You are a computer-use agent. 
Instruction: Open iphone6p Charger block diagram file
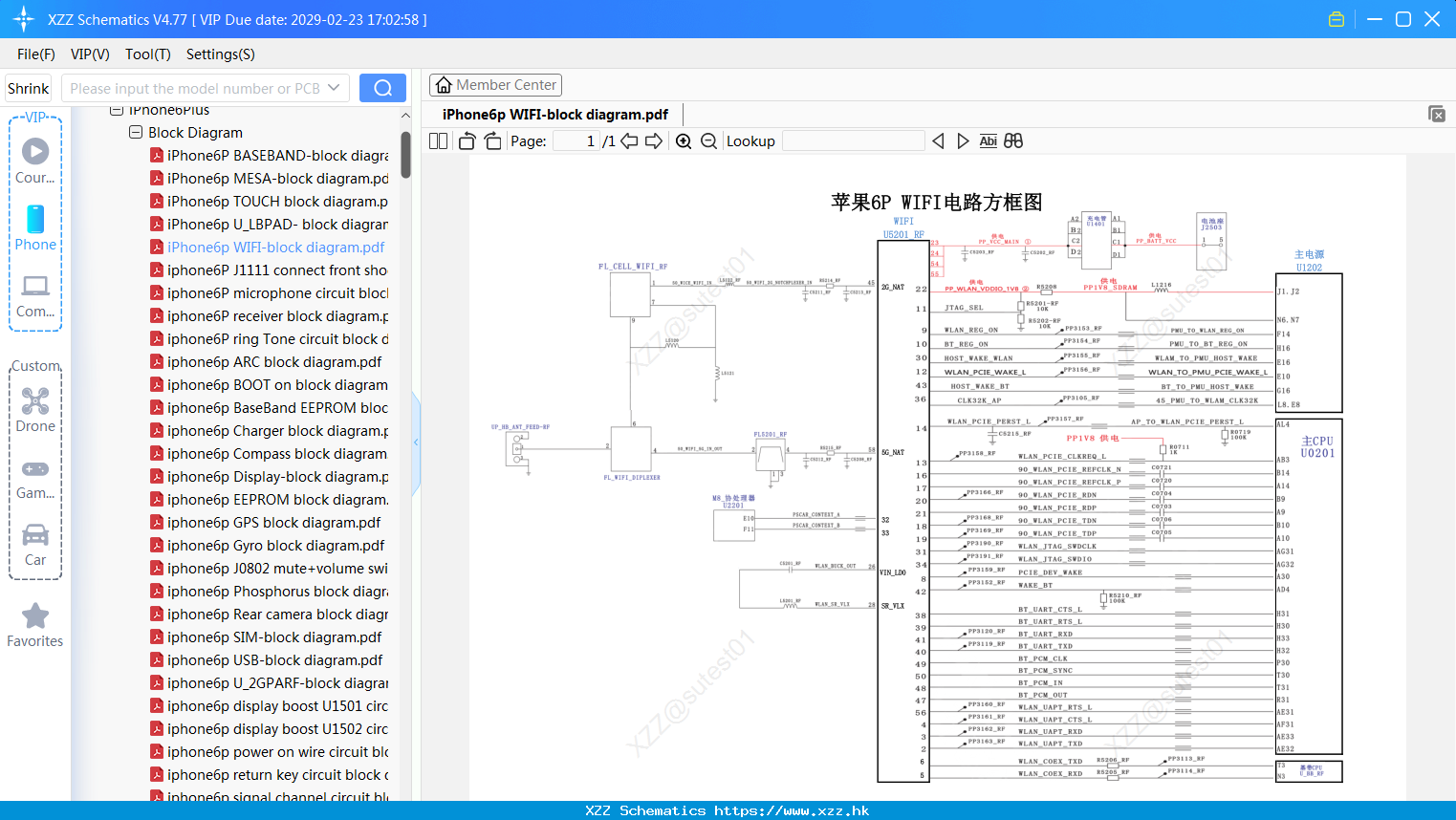point(269,430)
